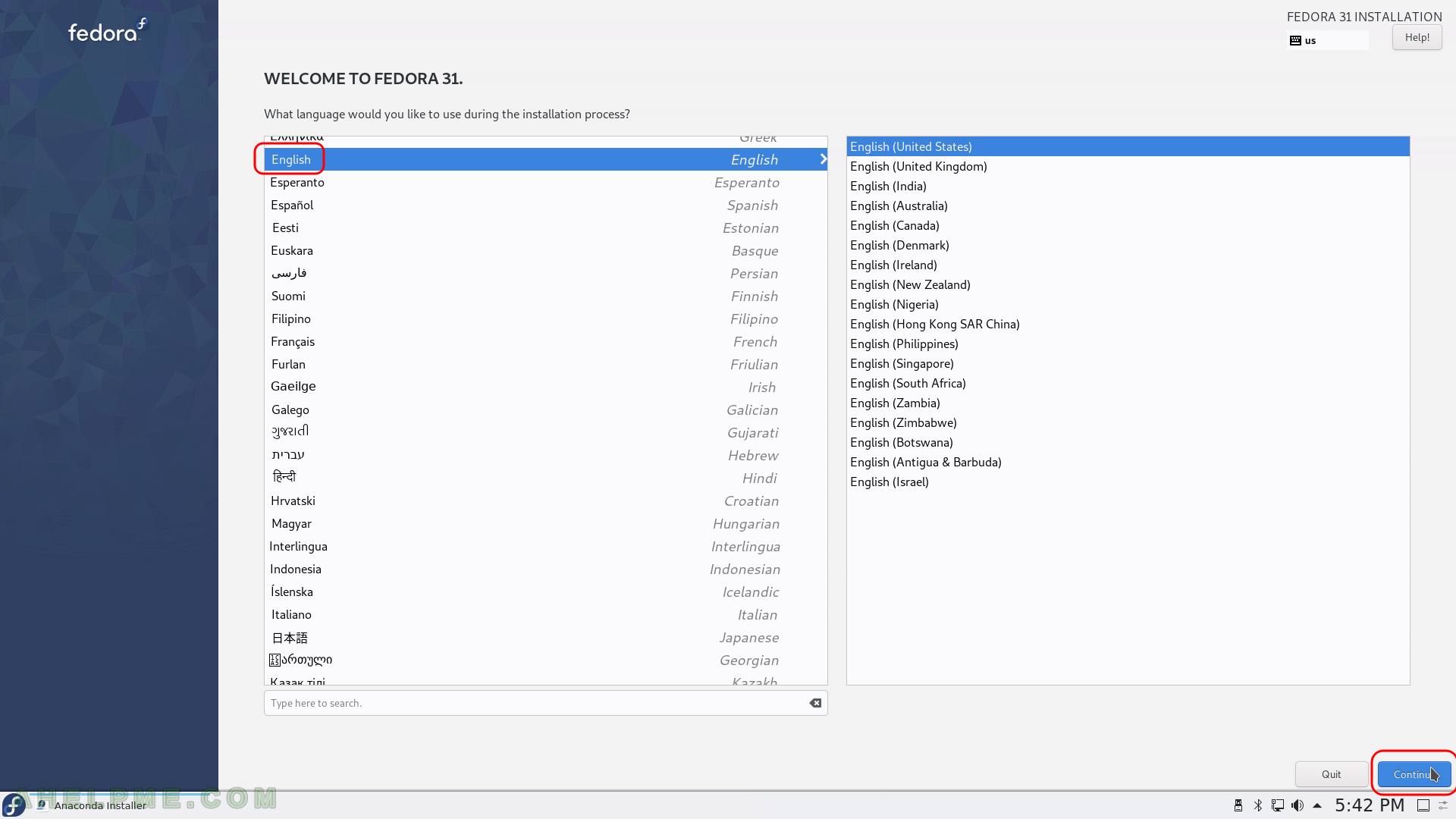Choose English (Canada) locale
This screenshot has height=819, width=1456.
point(1128,225)
